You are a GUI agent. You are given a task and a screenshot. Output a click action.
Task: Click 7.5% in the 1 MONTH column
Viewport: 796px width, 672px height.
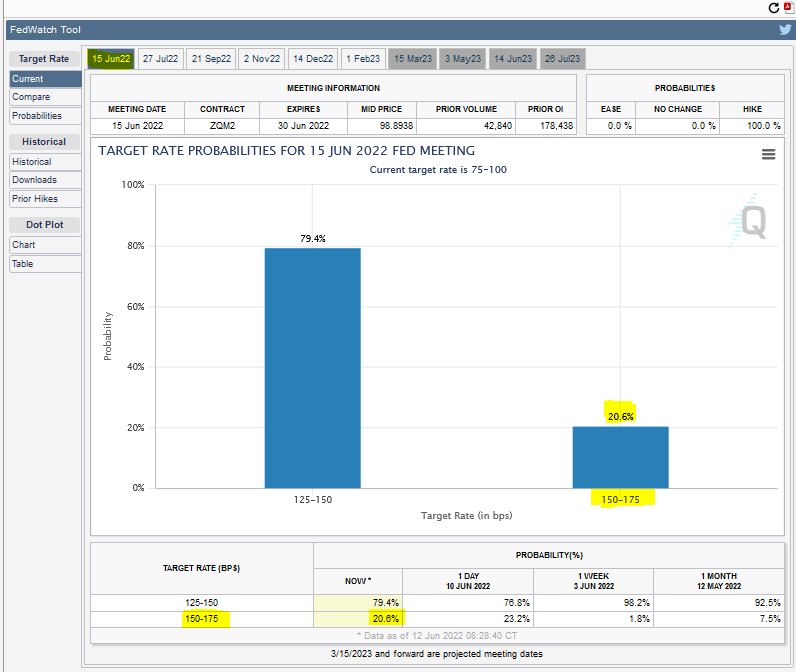pos(719,619)
